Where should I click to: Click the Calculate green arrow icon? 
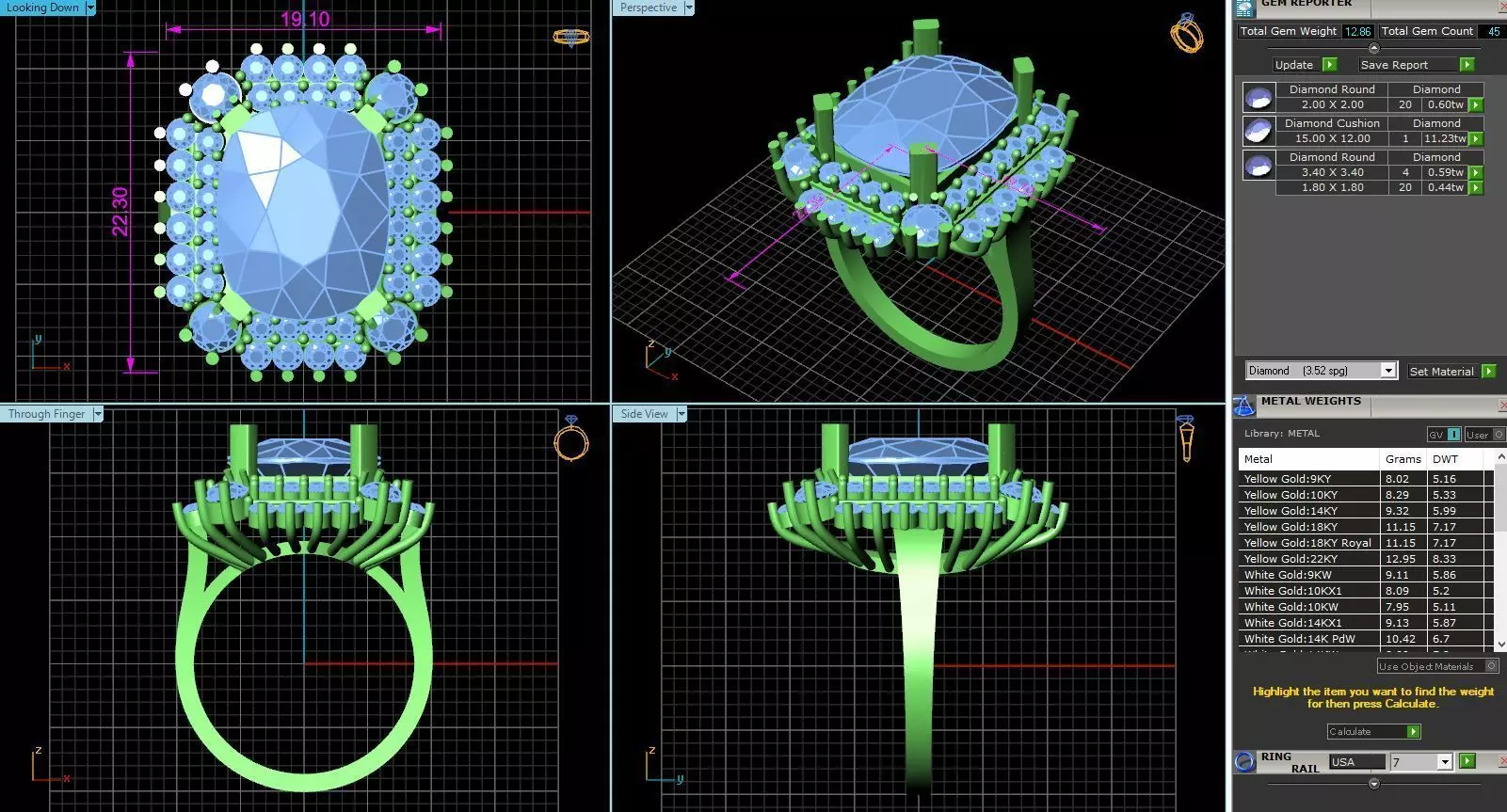1413,732
